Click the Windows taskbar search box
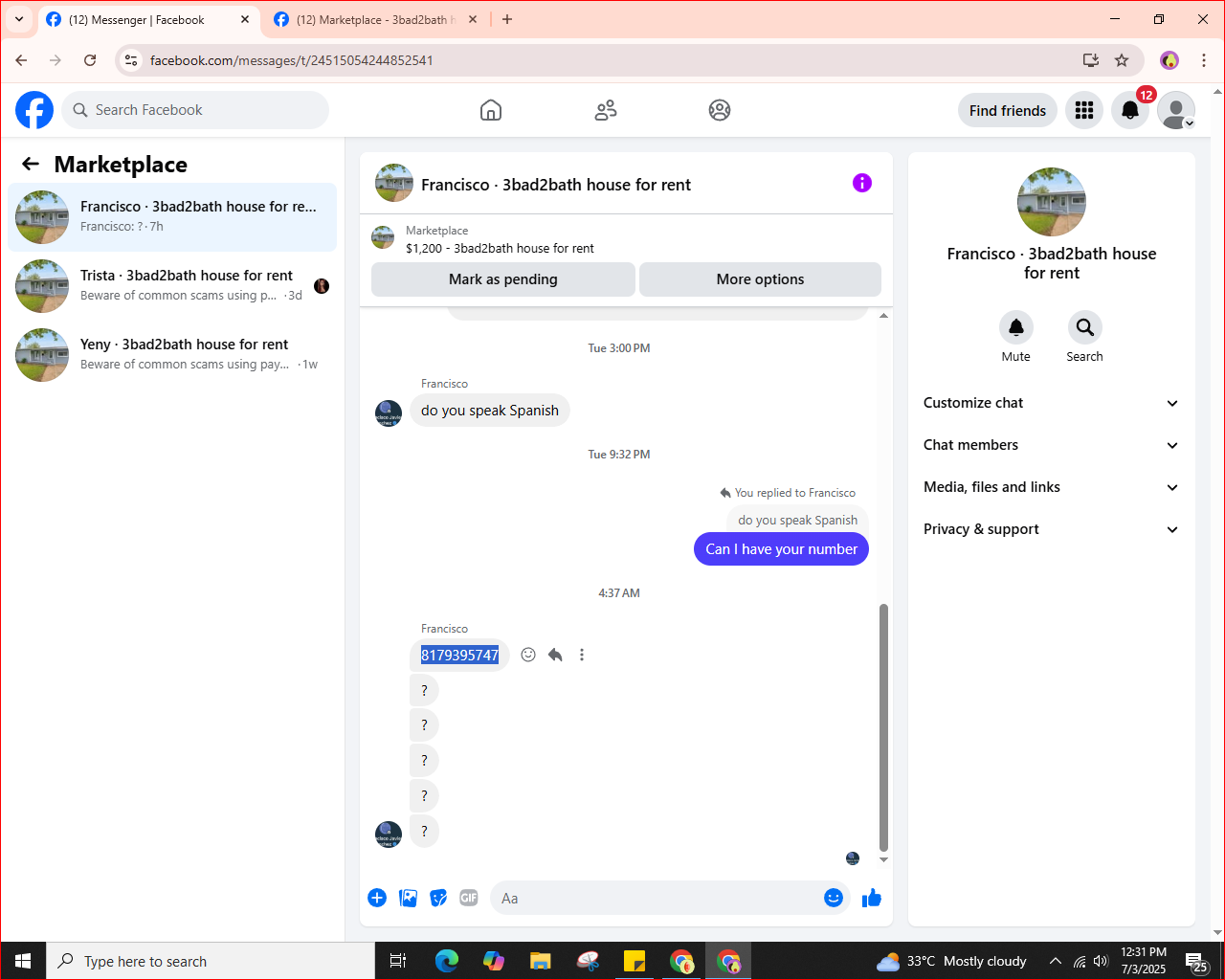The width and height of the screenshot is (1225, 980). tap(211, 961)
